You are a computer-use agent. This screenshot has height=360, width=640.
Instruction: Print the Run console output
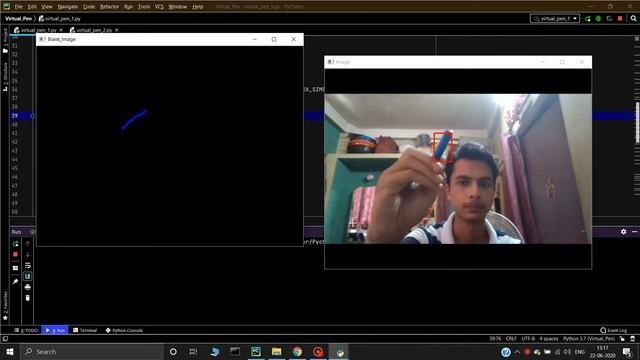pyautogui.click(x=27, y=287)
